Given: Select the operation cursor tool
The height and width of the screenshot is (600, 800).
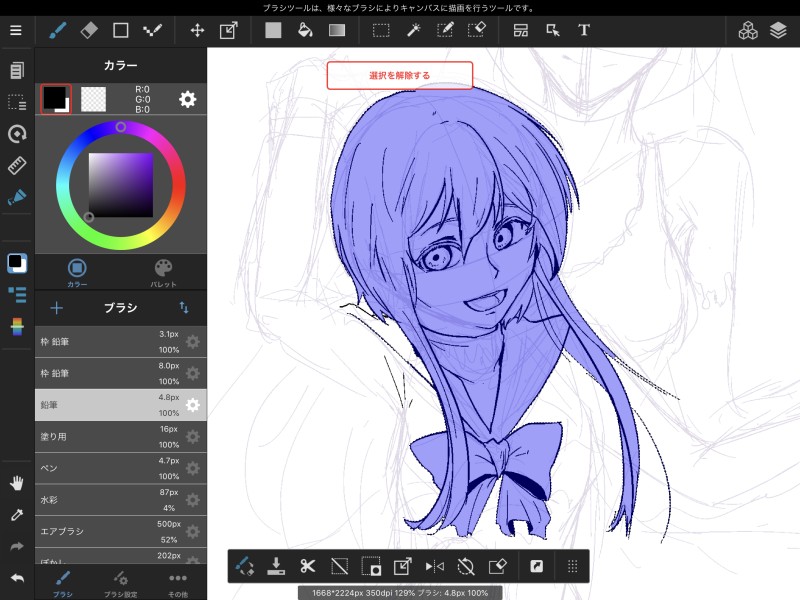Looking at the screenshot, I should pos(553,30).
